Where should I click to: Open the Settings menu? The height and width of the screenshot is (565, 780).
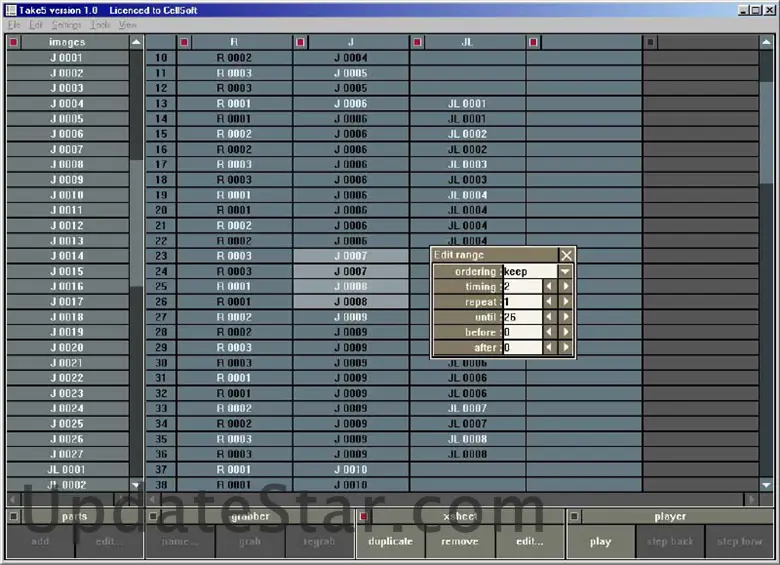click(66, 24)
